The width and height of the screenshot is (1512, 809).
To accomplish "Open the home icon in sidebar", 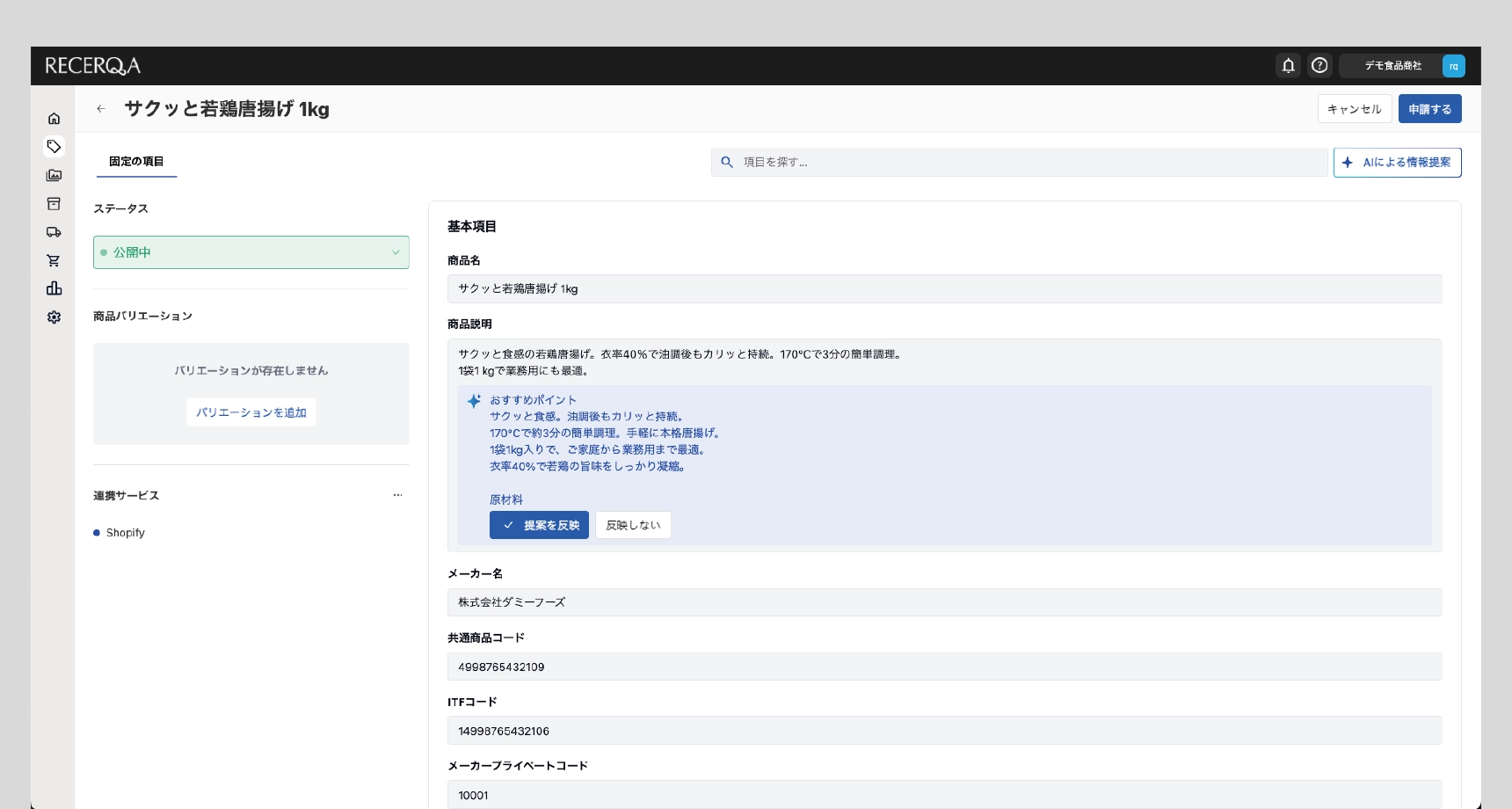I will point(54,119).
